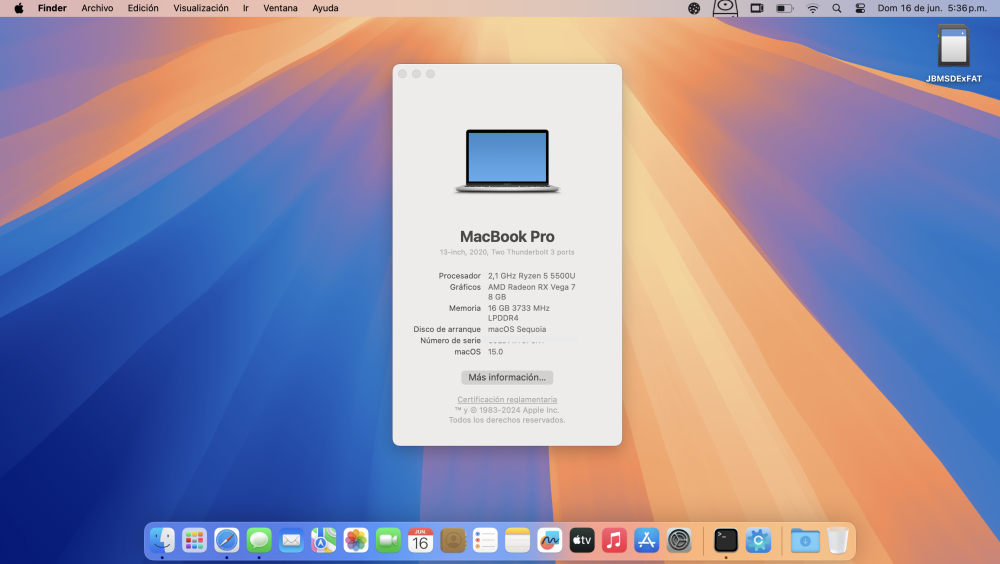This screenshot has width=1000, height=564.
Task: Open the Archivo menu
Action: [97, 8]
